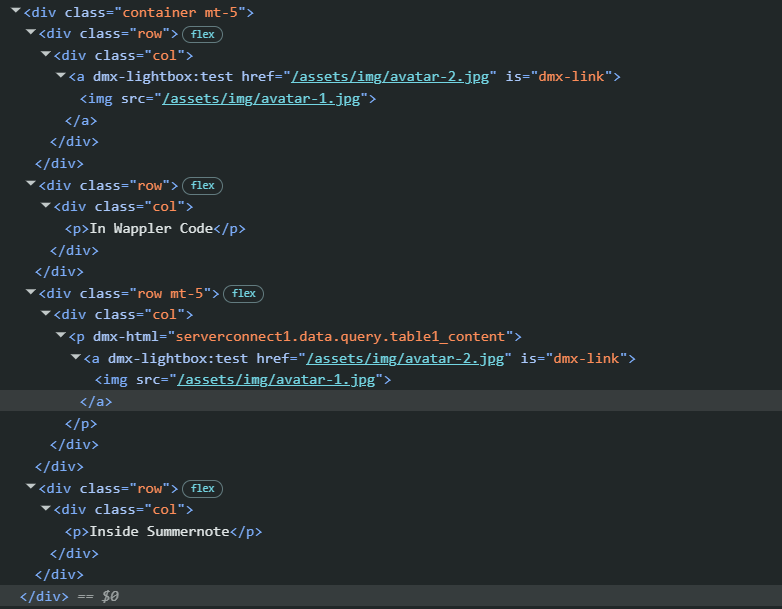Collapse the col div under row mt-5
Image resolution: width=782 pixels, height=609 pixels.
46,313
